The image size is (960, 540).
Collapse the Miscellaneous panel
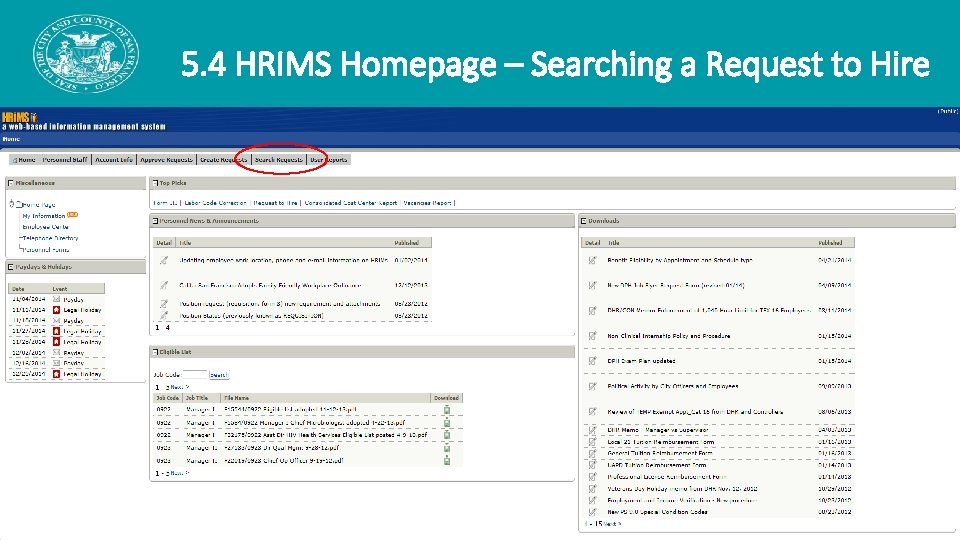click(x=10, y=183)
